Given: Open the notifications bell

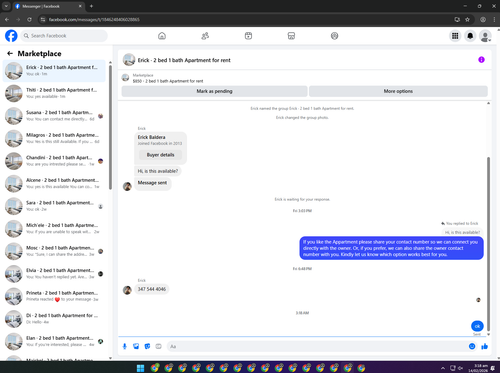Looking at the screenshot, I should pos(470,36).
